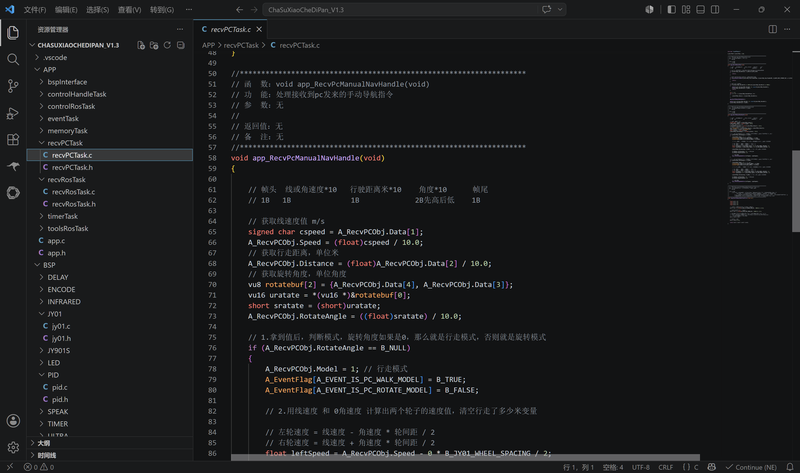The height and width of the screenshot is (473, 800).
Task: Open recvRosTask.c in the explorer
Action: pyautogui.click(x=110, y=192)
